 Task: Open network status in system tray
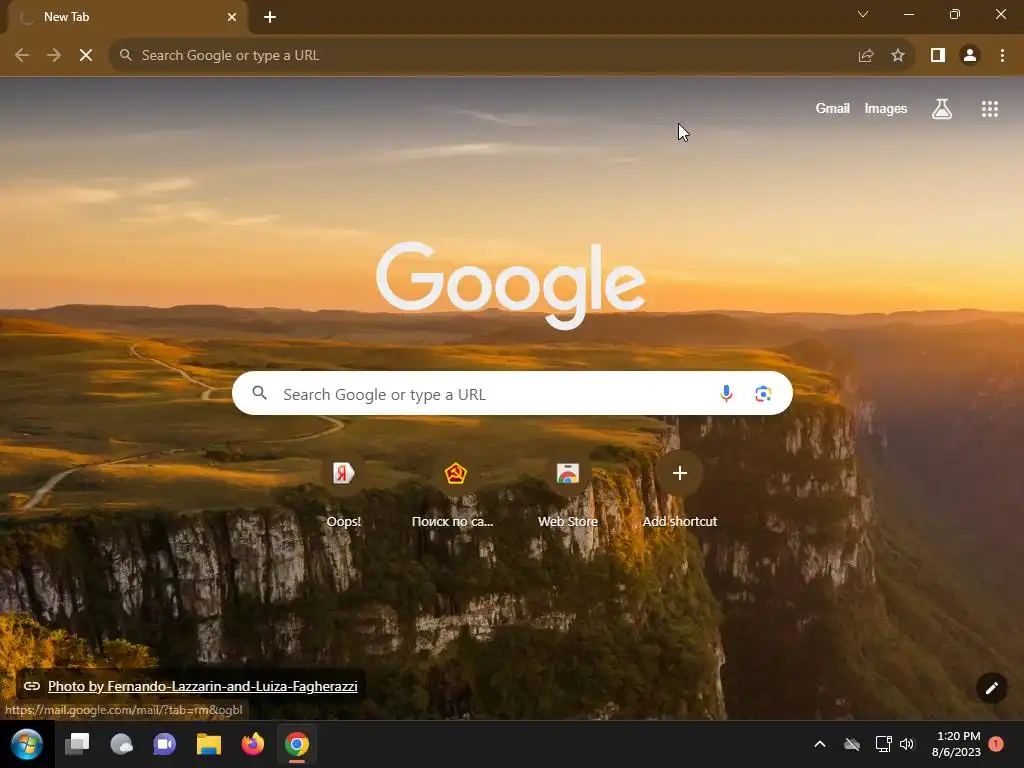(883, 744)
